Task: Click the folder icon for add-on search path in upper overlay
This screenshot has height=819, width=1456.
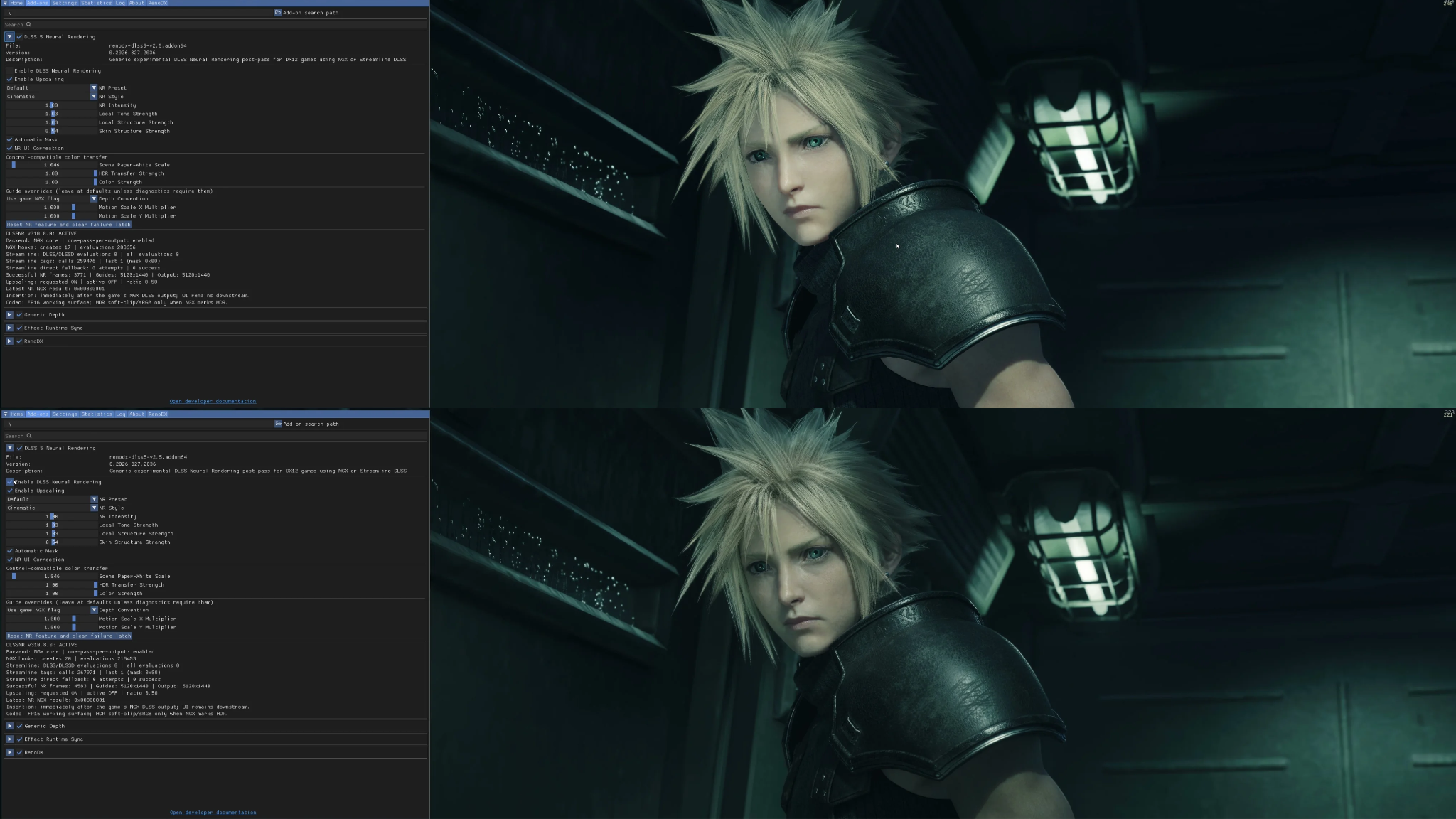Action: 278,13
